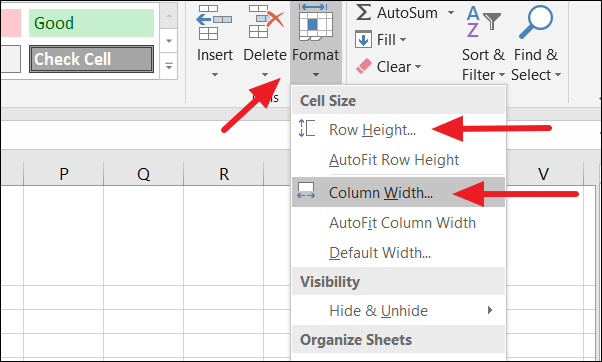Click the AutoSum sigma icon
The image size is (602, 362).
[x=363, y=12]
